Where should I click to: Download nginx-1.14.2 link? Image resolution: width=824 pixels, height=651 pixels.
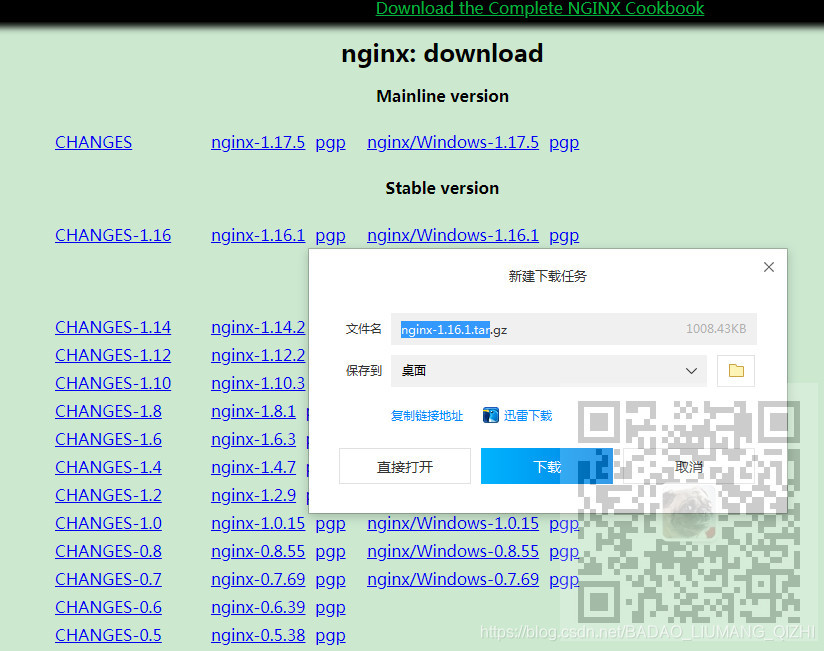click(x=258, y=327)
